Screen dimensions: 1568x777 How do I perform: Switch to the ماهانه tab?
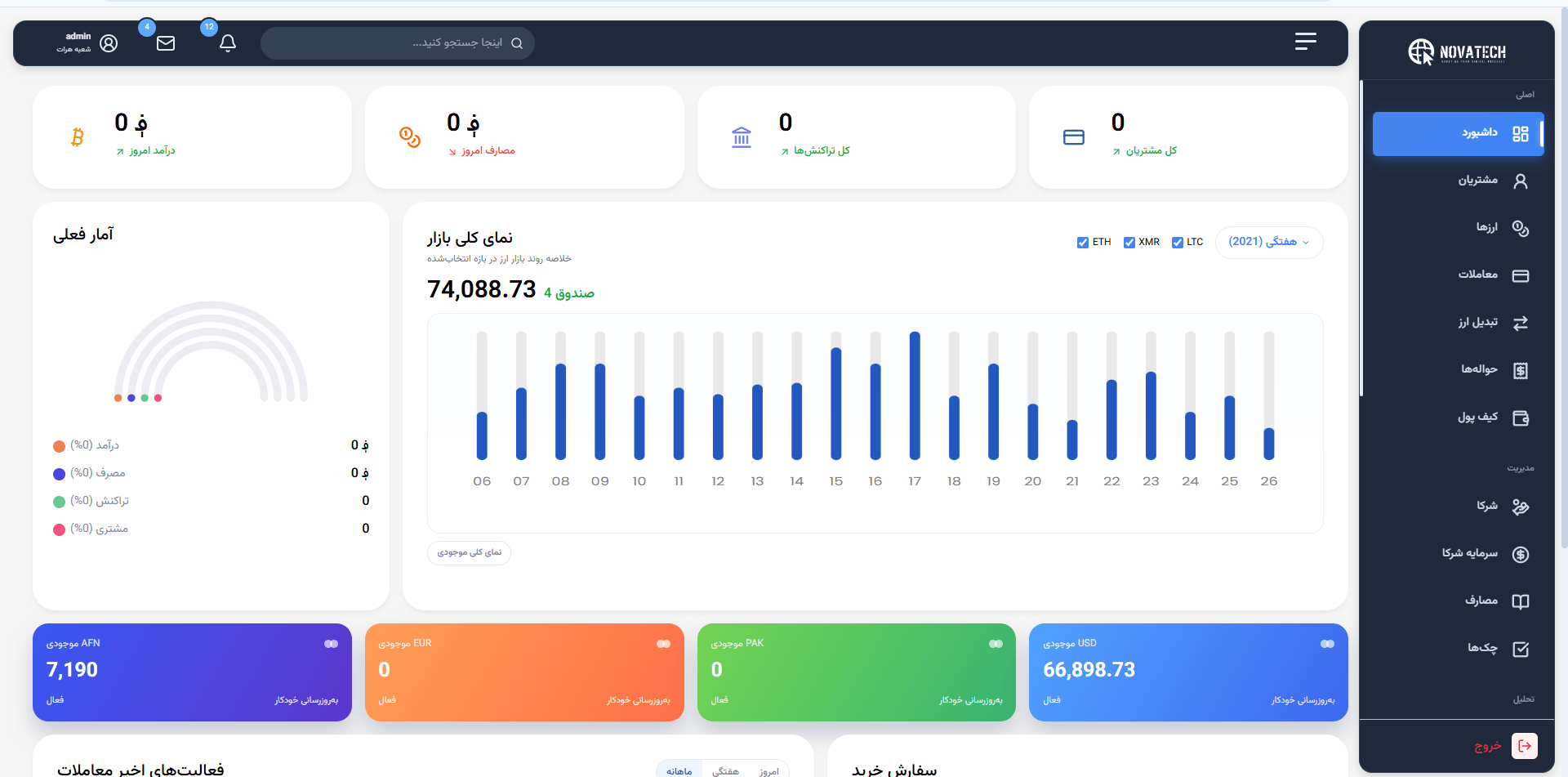(x=679, y=770)
